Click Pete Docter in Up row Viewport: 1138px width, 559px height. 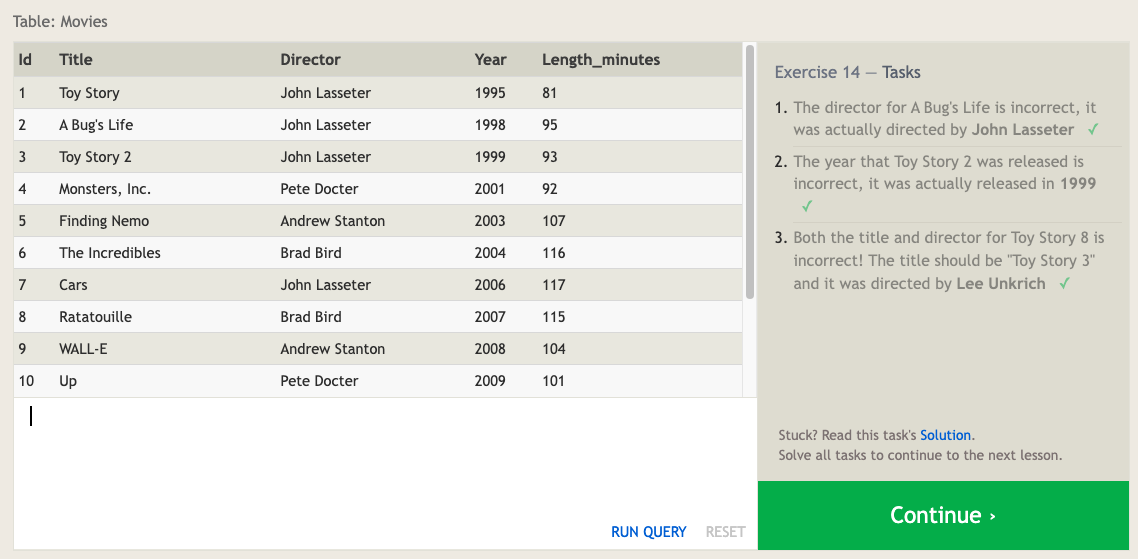(319, 380)
